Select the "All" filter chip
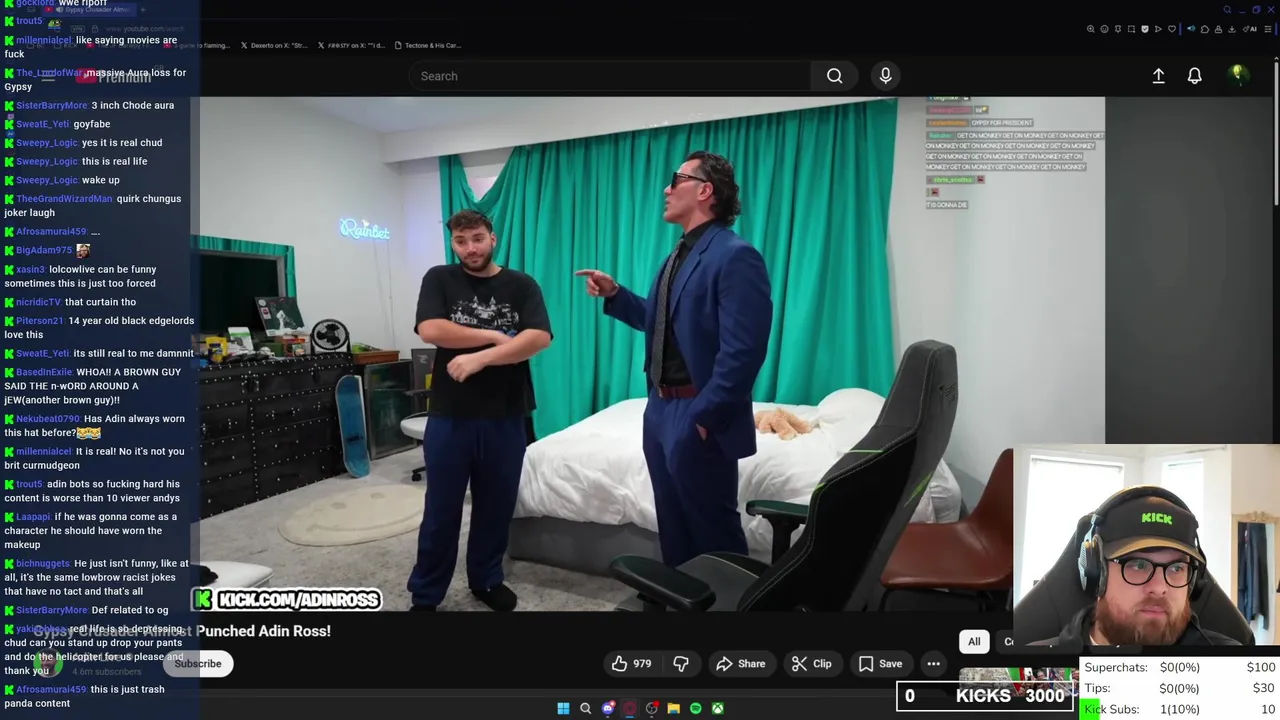 click(974, 642)
